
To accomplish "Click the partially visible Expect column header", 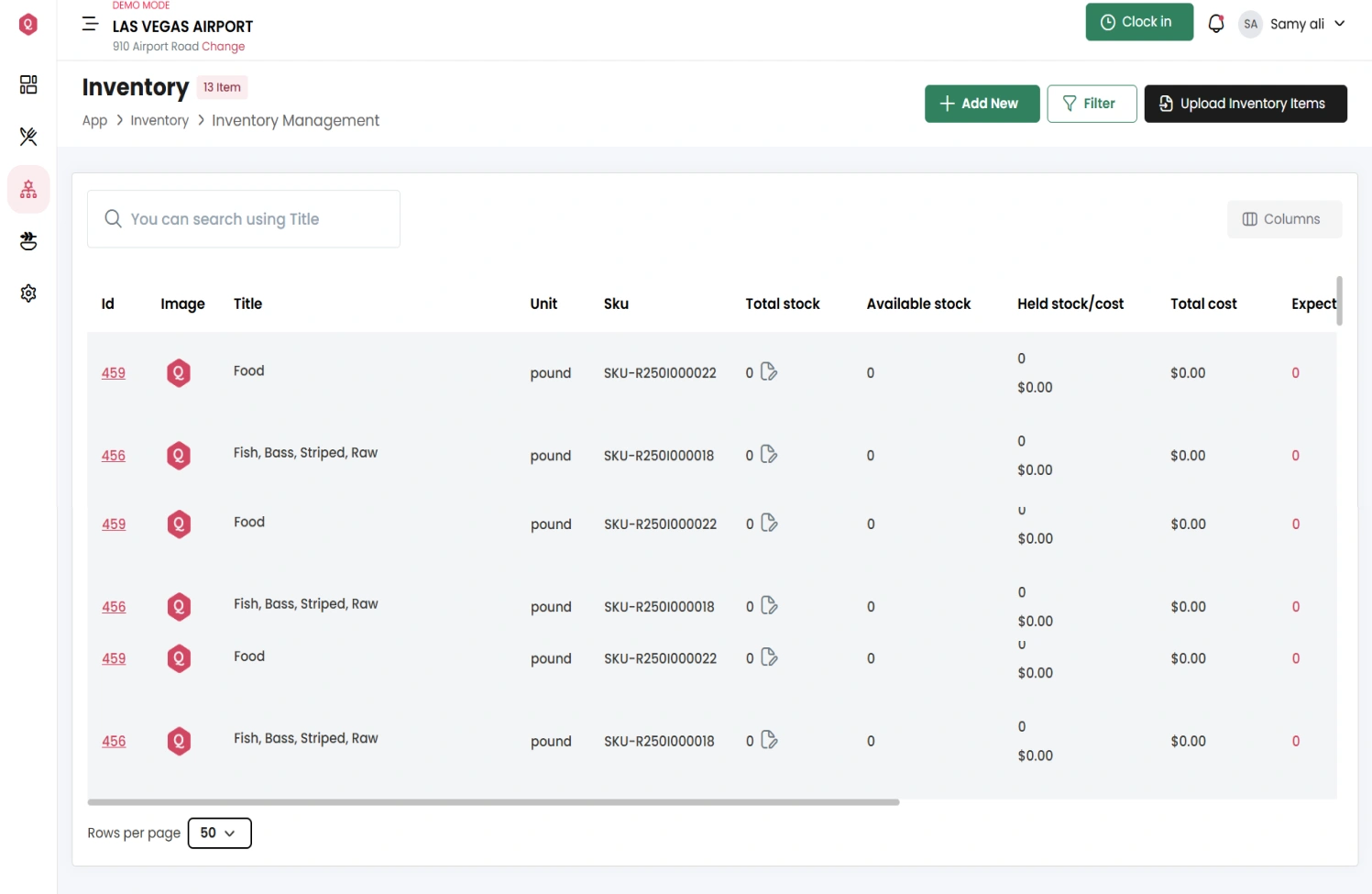I will click(1313, 304).
